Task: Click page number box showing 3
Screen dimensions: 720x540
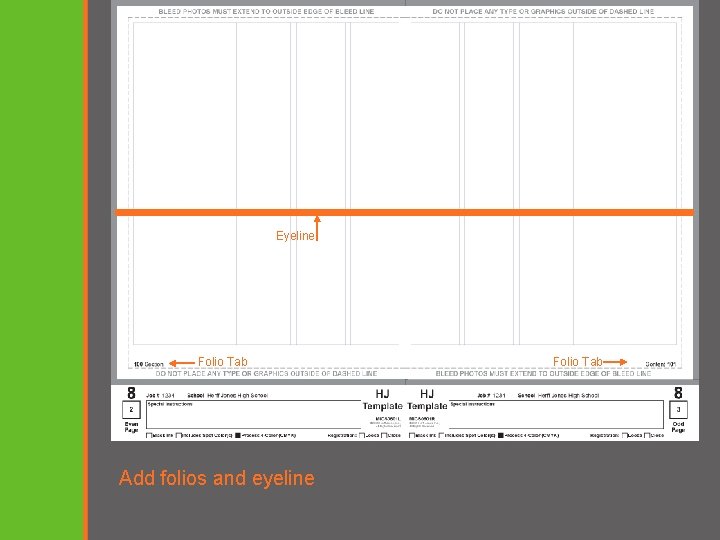Action: click(678, 410)
